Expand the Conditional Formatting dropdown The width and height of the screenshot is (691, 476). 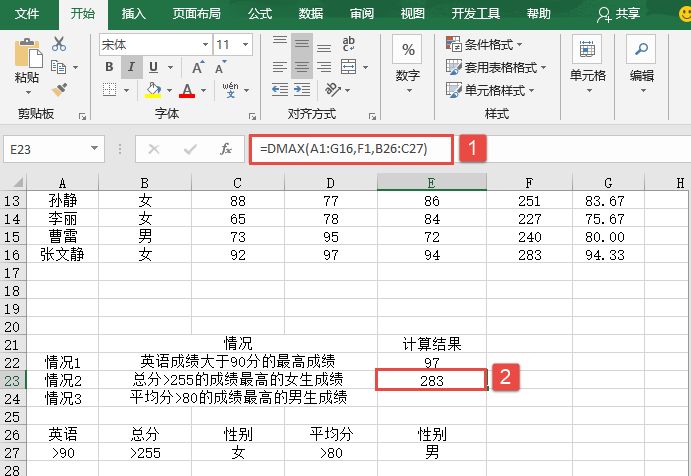coord(500,44)
